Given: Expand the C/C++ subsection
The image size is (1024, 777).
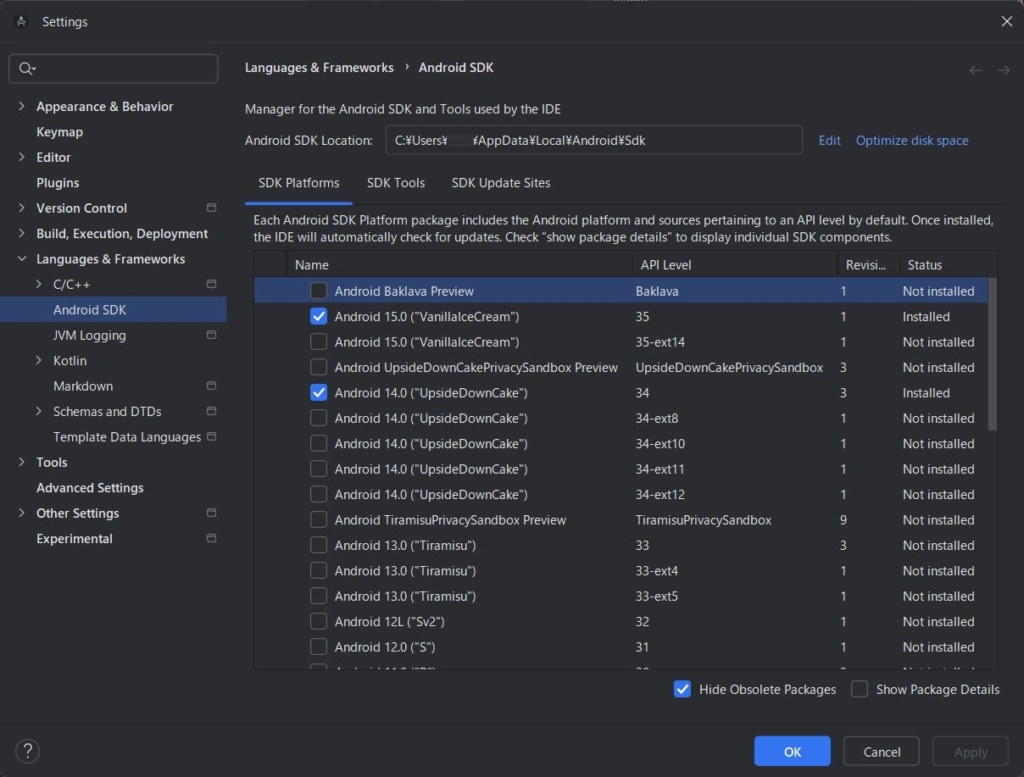Looking at the screenshot, I should point(39,285).
